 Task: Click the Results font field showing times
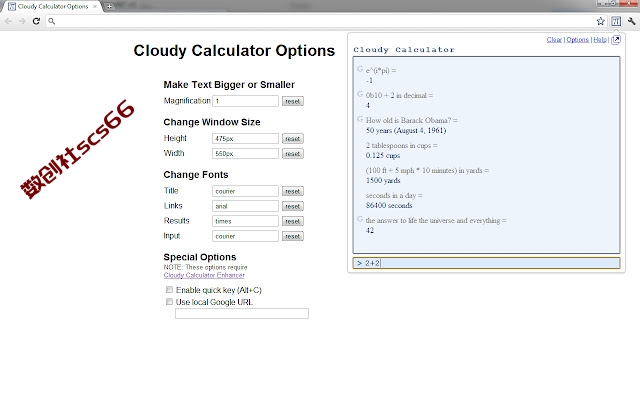pos(245,221)
